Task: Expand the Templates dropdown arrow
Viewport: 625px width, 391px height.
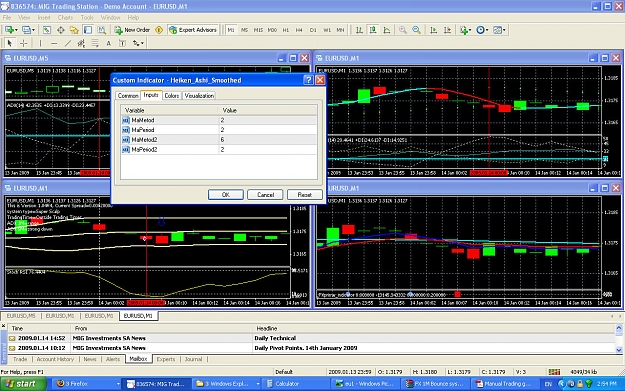Action: pos(504,30)
